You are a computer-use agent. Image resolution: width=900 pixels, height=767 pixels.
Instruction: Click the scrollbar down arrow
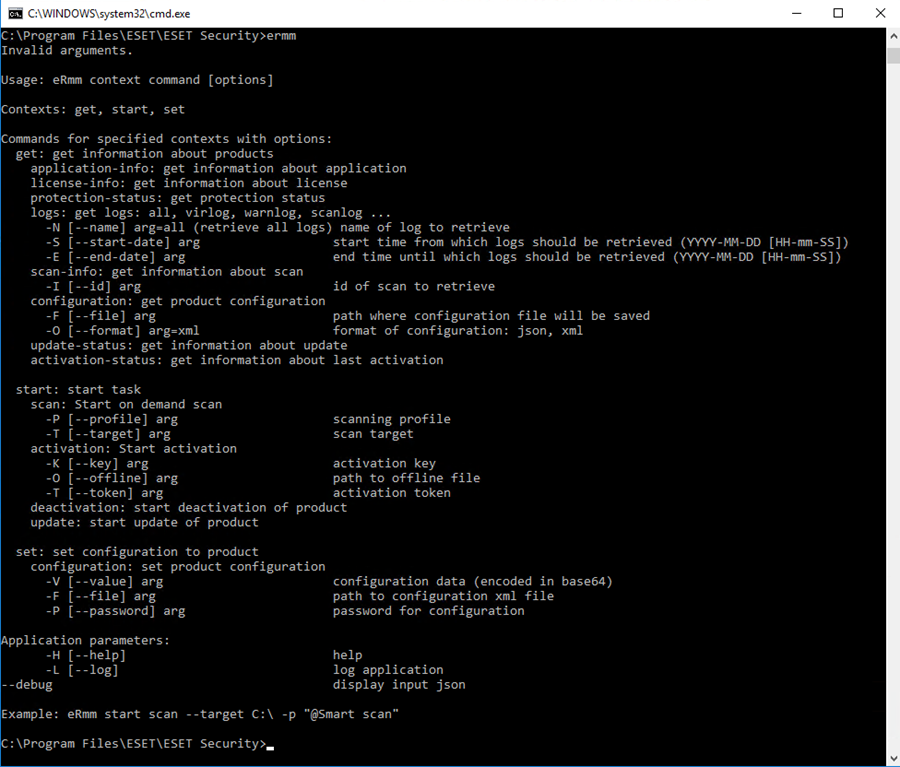tap(893, 757)
